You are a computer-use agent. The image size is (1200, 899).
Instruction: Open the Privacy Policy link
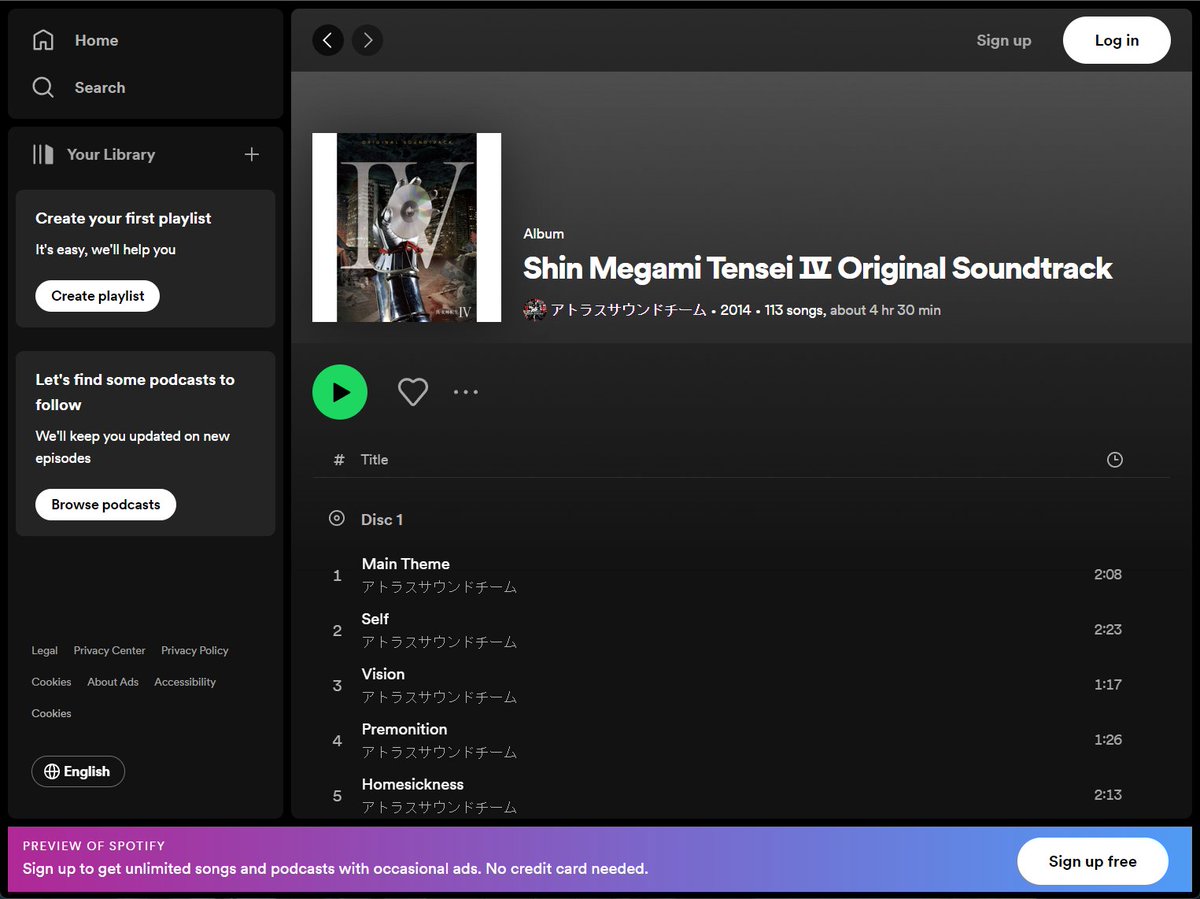pos(194,650)
